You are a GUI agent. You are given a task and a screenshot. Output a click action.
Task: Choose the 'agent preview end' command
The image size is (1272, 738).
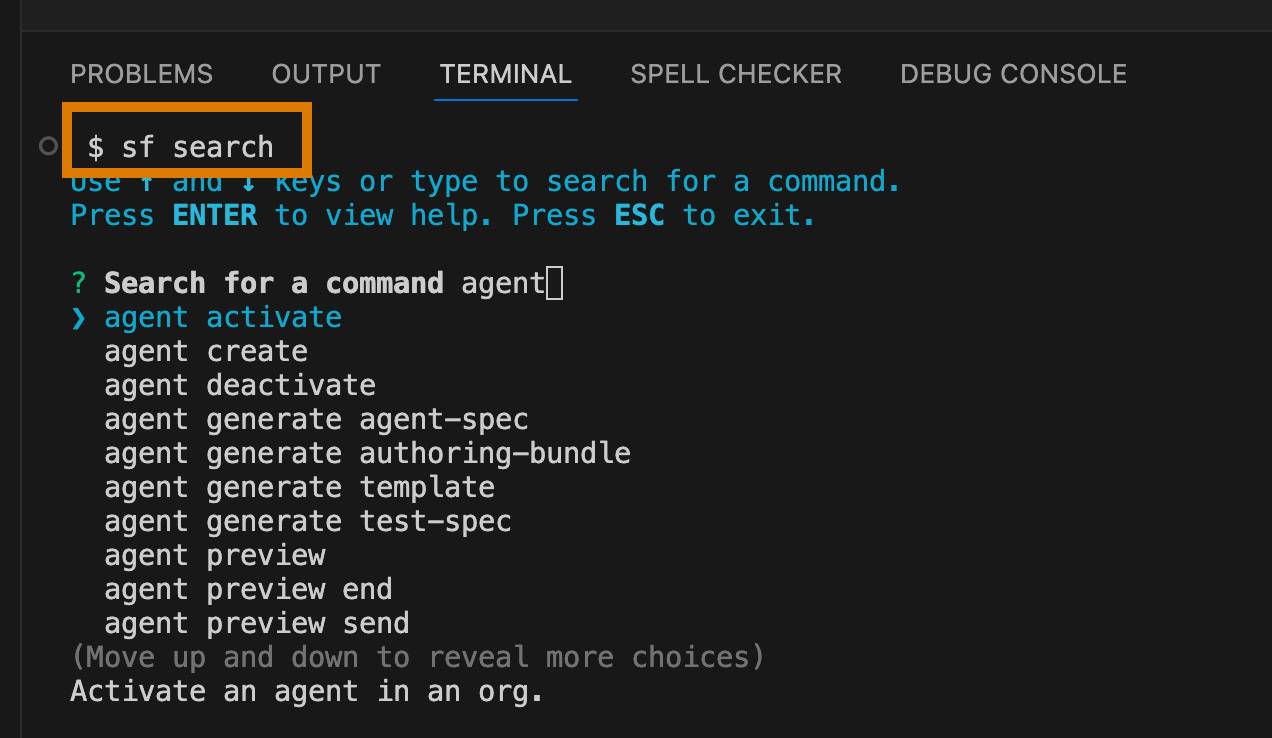click(248, 590)
